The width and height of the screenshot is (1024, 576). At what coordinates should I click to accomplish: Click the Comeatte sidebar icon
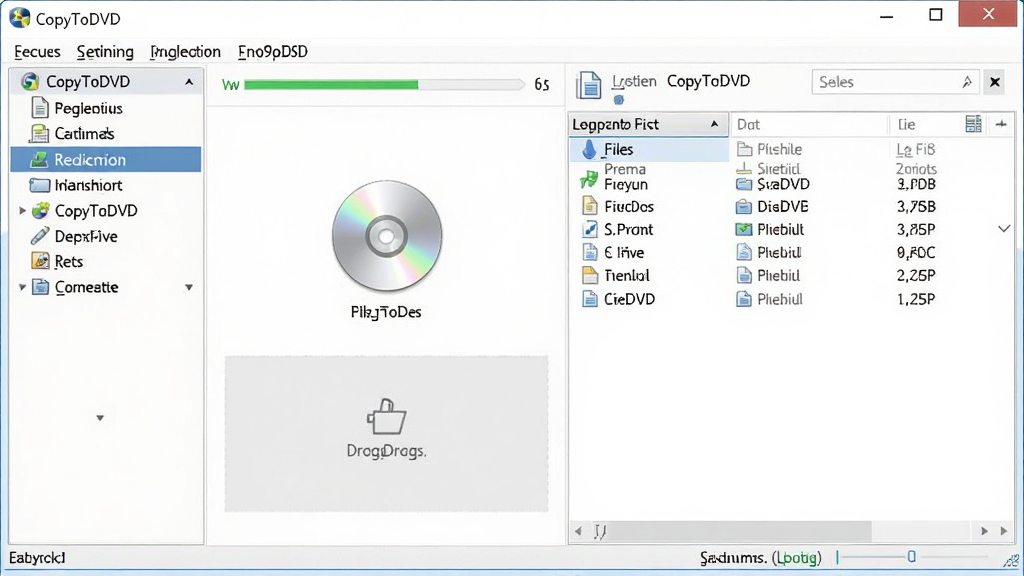(40, 287)
